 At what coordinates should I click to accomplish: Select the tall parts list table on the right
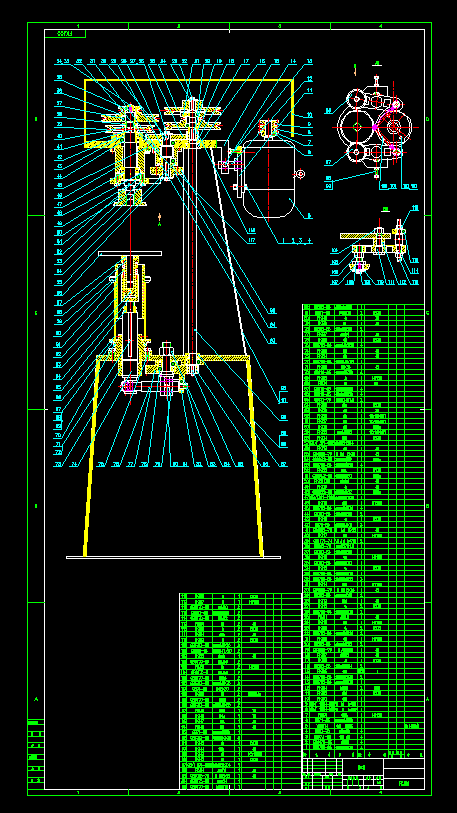tap(363, 531)
